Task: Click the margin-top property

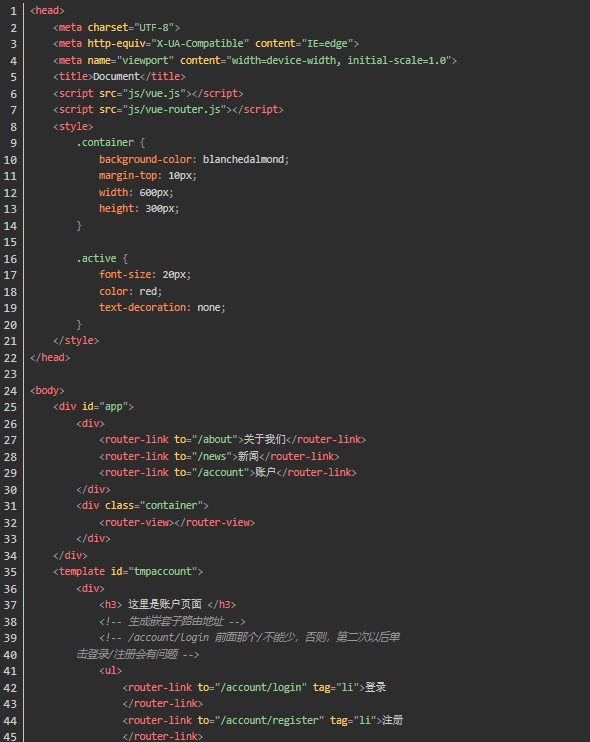Action: (128, 176)
